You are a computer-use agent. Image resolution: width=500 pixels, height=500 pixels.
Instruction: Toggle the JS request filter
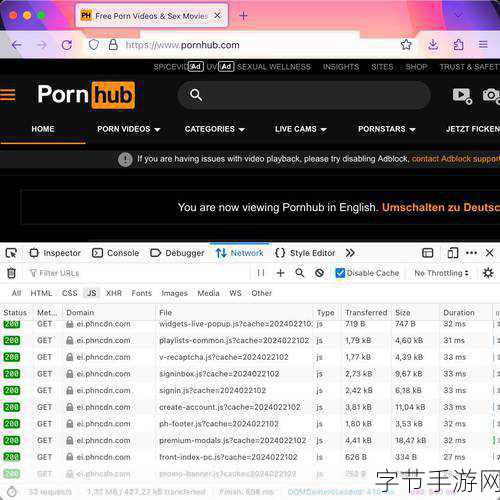(91, 293)
